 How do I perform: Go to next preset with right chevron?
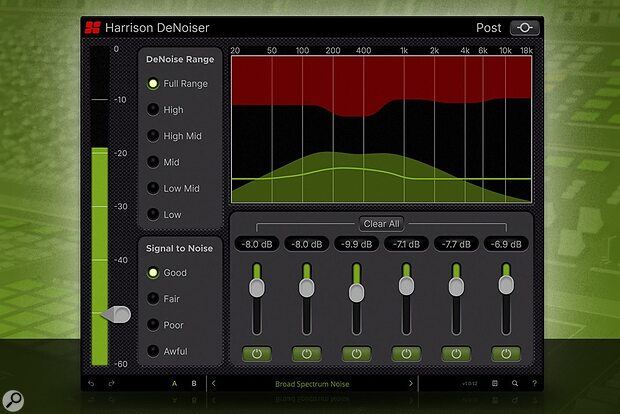pos(411,383)
